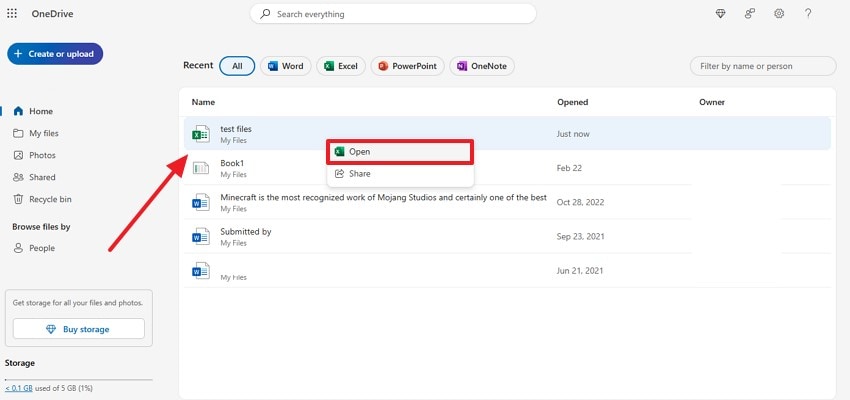850x400 pixels.
Task: Click the Search everything box
Action: coord(393,14)
